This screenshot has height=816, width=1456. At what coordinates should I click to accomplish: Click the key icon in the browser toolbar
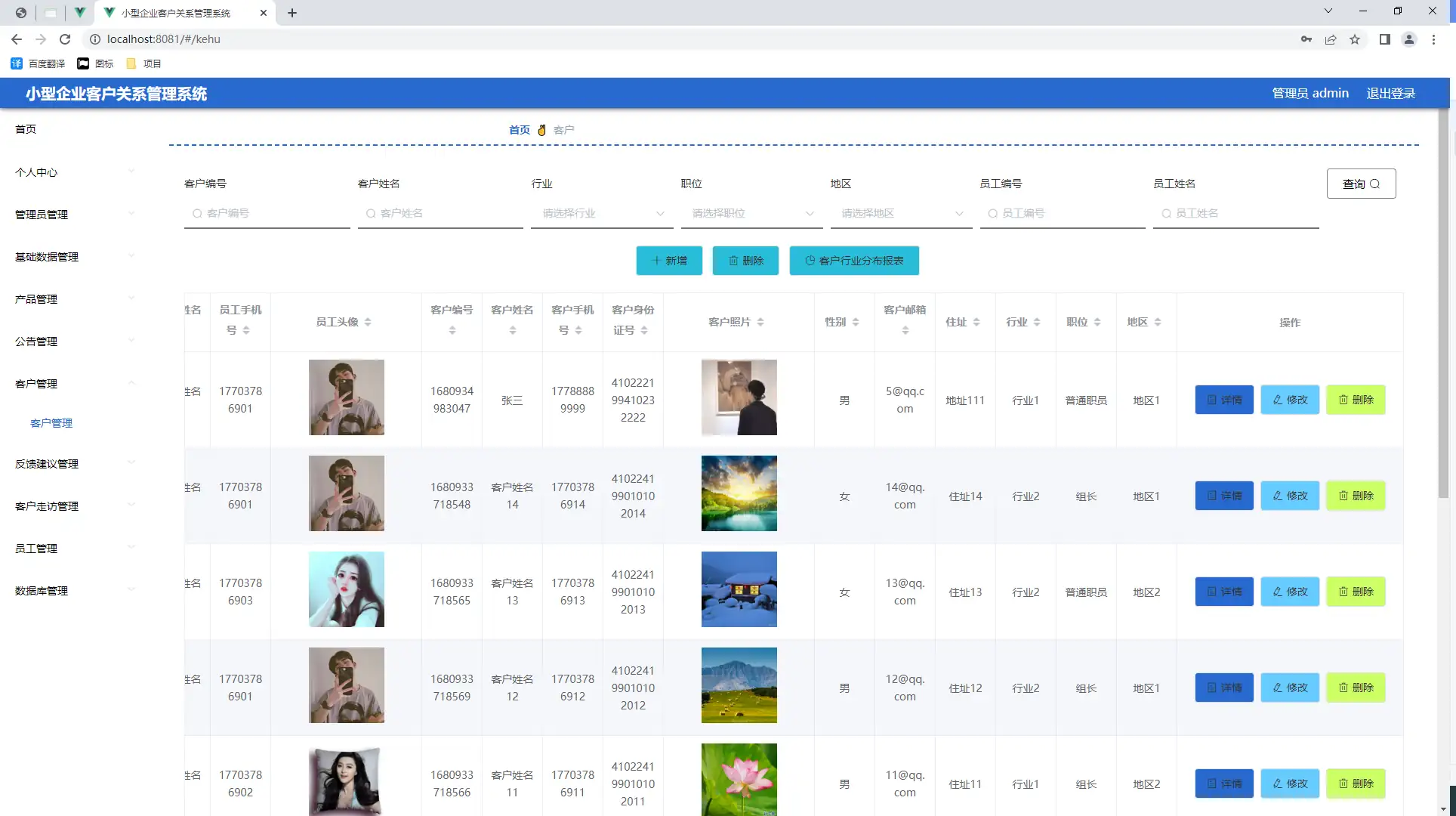click(x=1306, y=39)
